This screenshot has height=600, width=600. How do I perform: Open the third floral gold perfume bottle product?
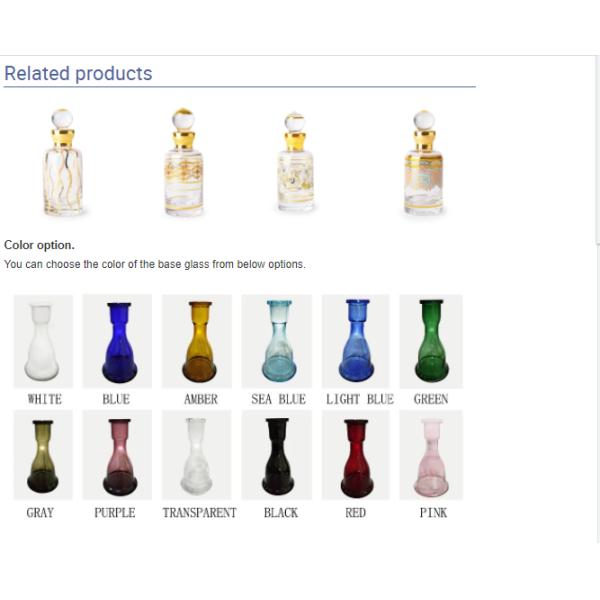point(295,163)
